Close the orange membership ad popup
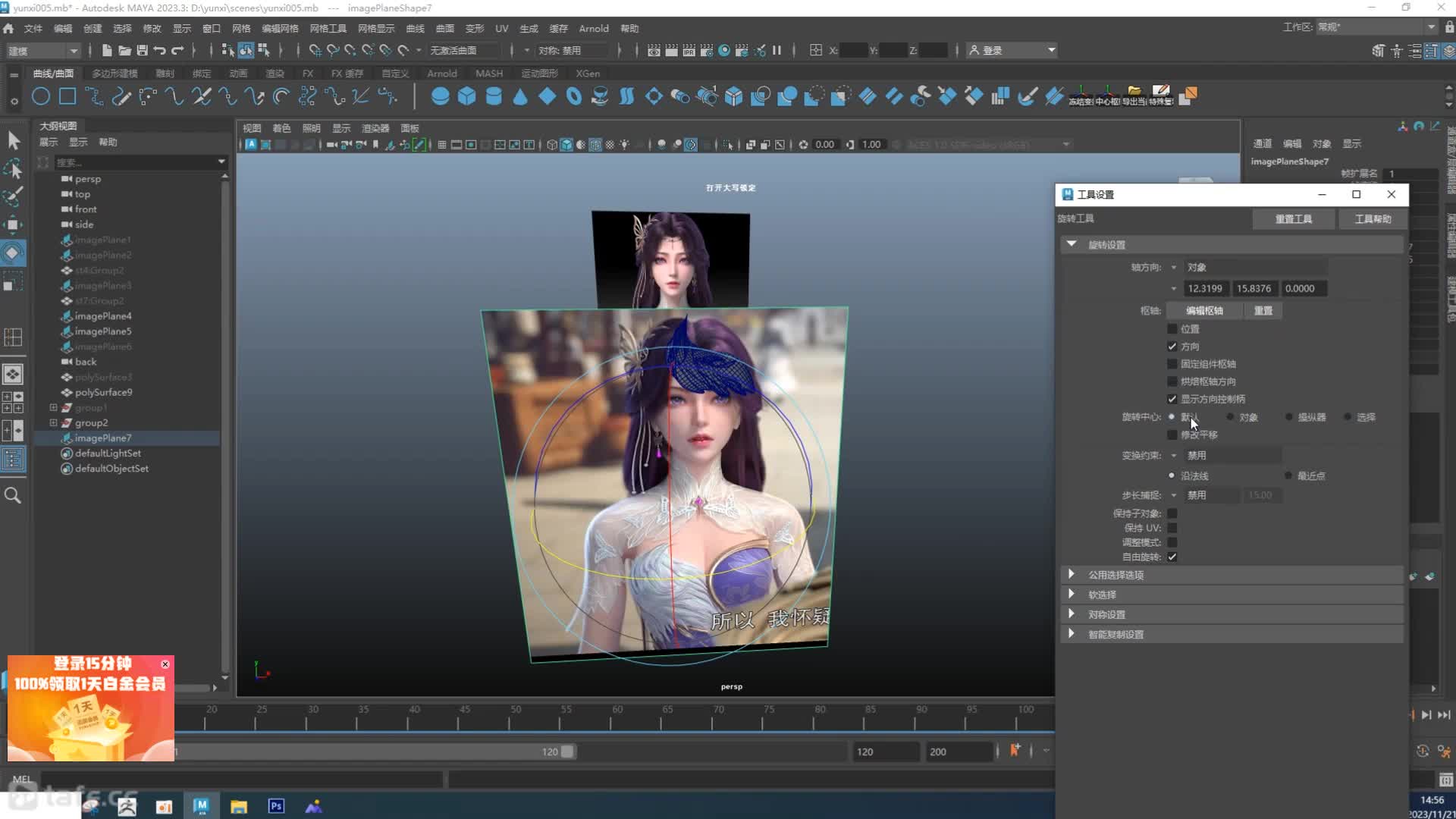Screen dimensions: 1456x819 (x=165, y=664)
